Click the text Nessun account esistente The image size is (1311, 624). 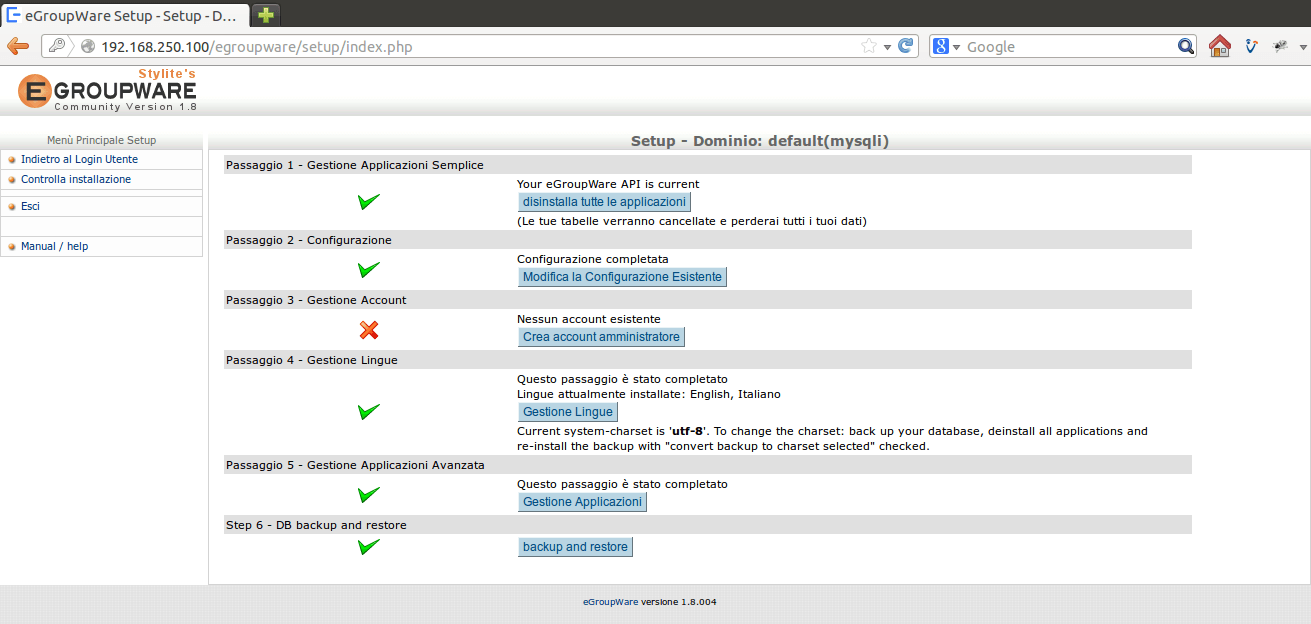589,319
